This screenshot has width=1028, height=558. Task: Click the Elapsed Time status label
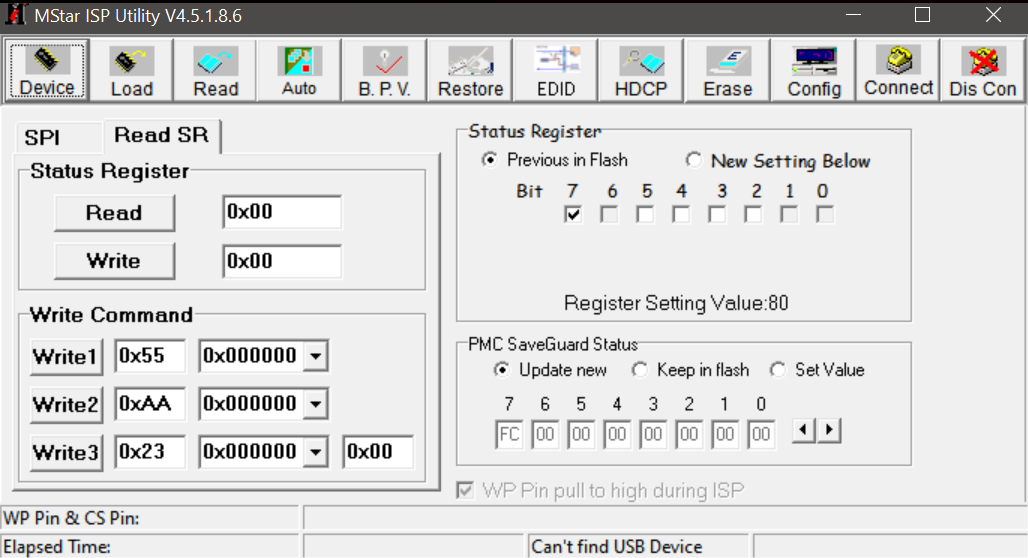57,547
